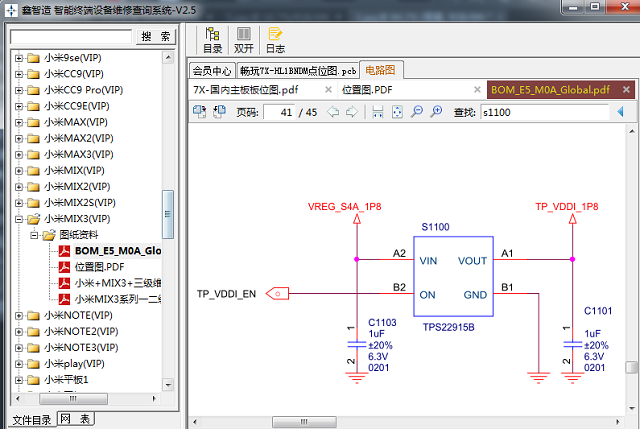Click PDF icon of 小米MIX3系列一二 file
The height and width of the screenshot is (429, 640).
click(x=64, y=299)
